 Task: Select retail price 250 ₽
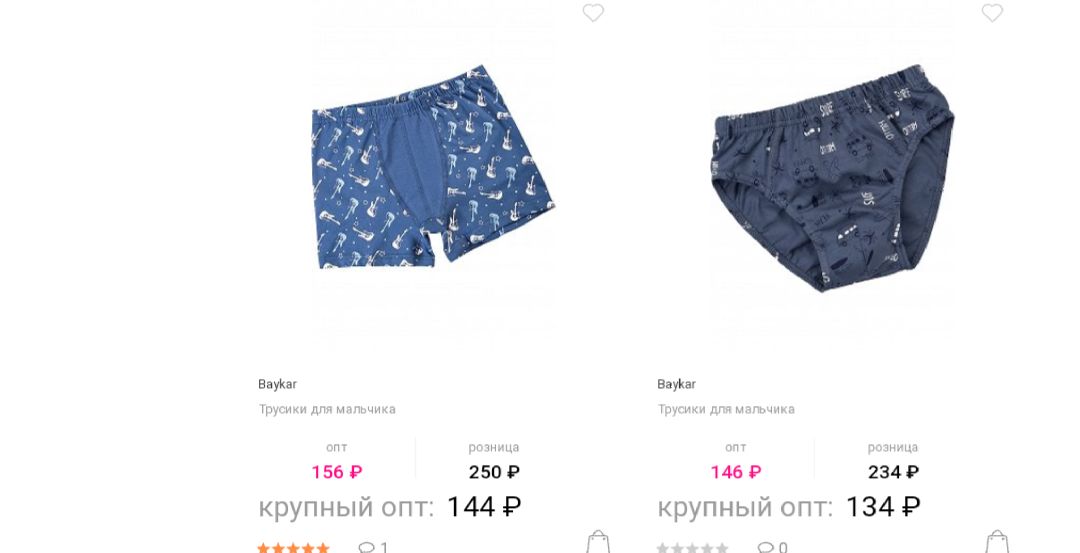494,472
